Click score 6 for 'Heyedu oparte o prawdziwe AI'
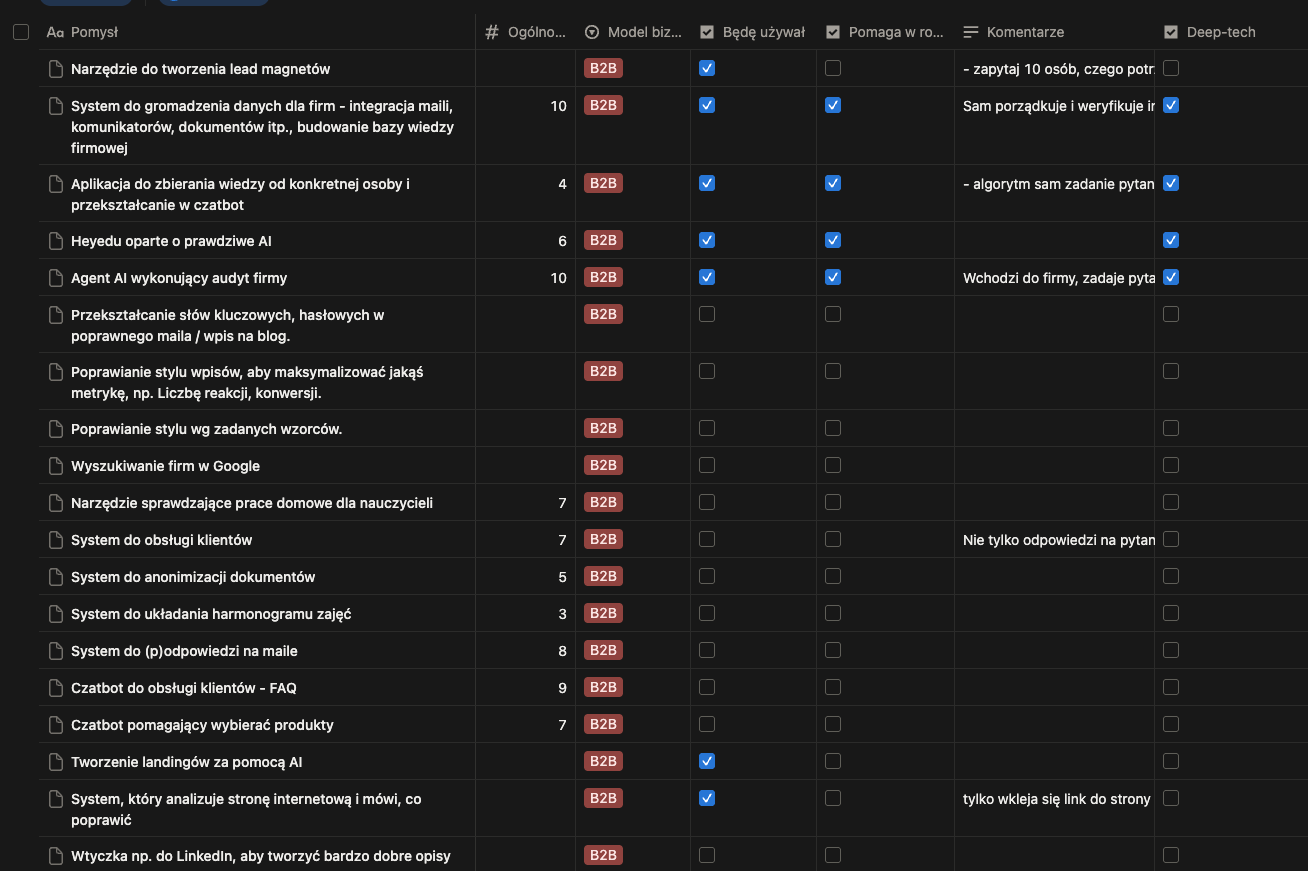The height and width of the screenshot is (871, 1308). click(562, 241)
